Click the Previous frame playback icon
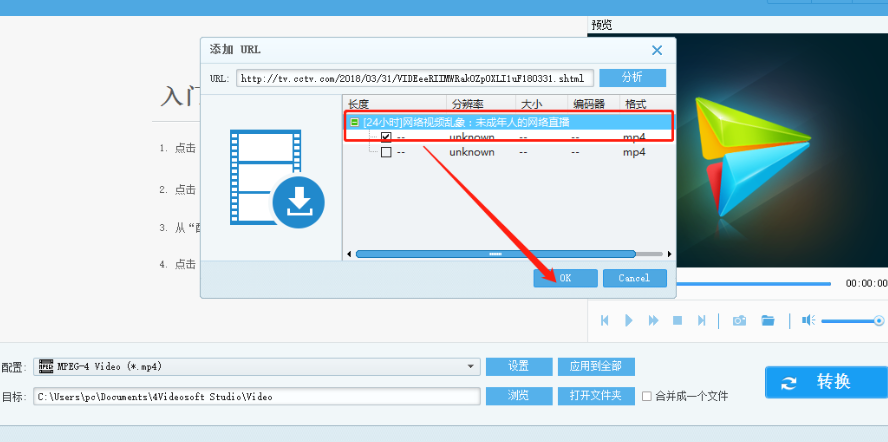888x442 pixels. pyautogui.click(x=604, y=321)
